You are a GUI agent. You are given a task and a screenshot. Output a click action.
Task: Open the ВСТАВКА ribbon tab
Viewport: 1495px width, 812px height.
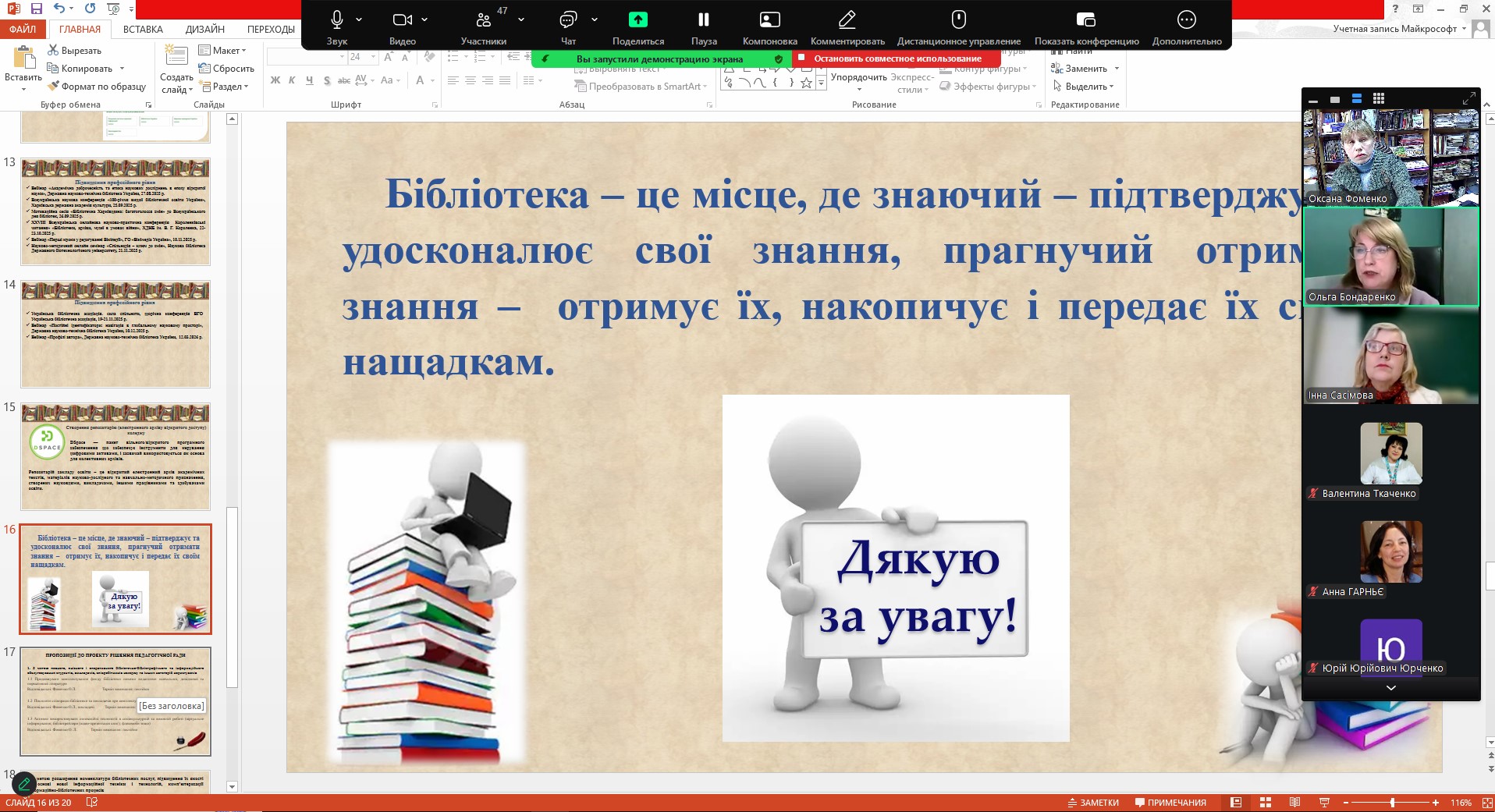click(143, 29)
